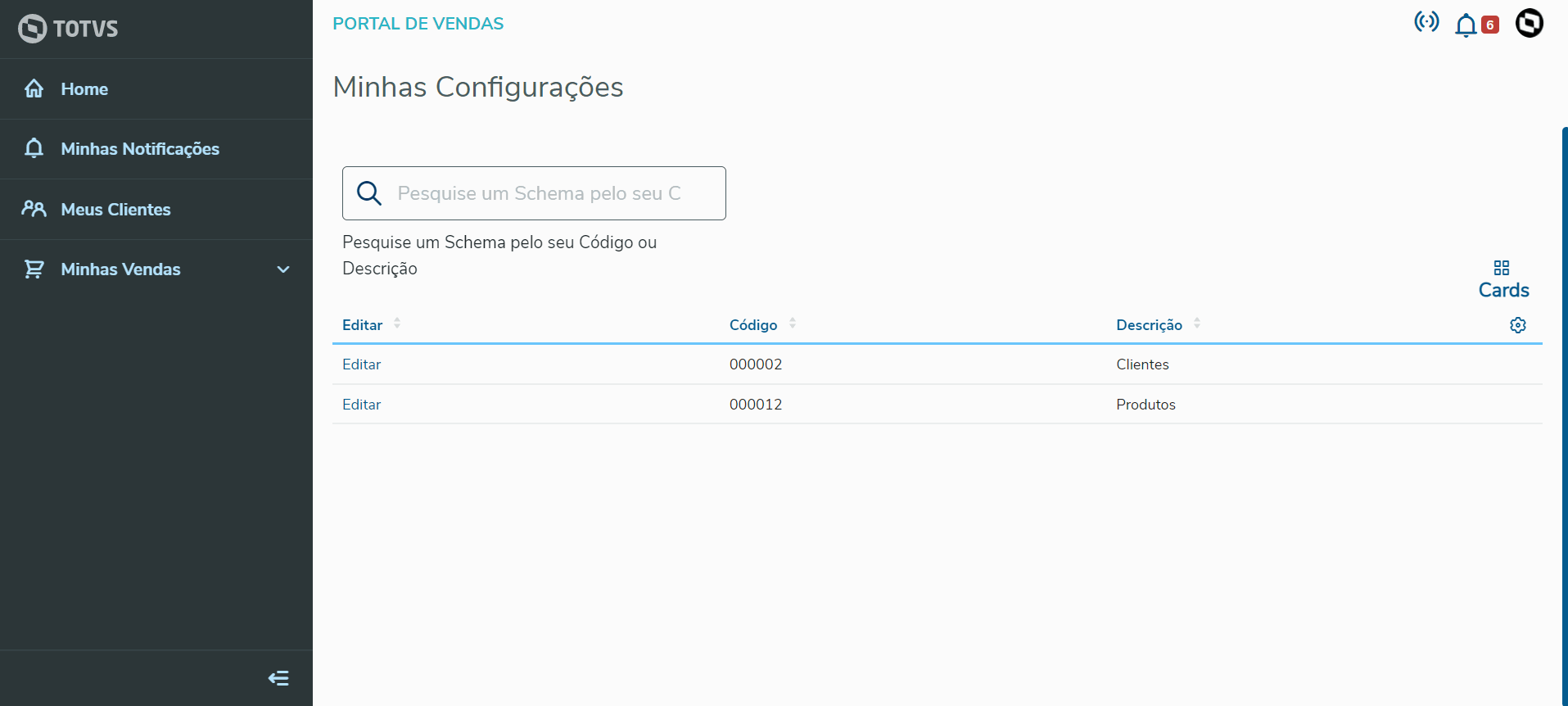Expand the Minhas Vendas submenu chevron

pyautogui.click(x=283, y=269)
